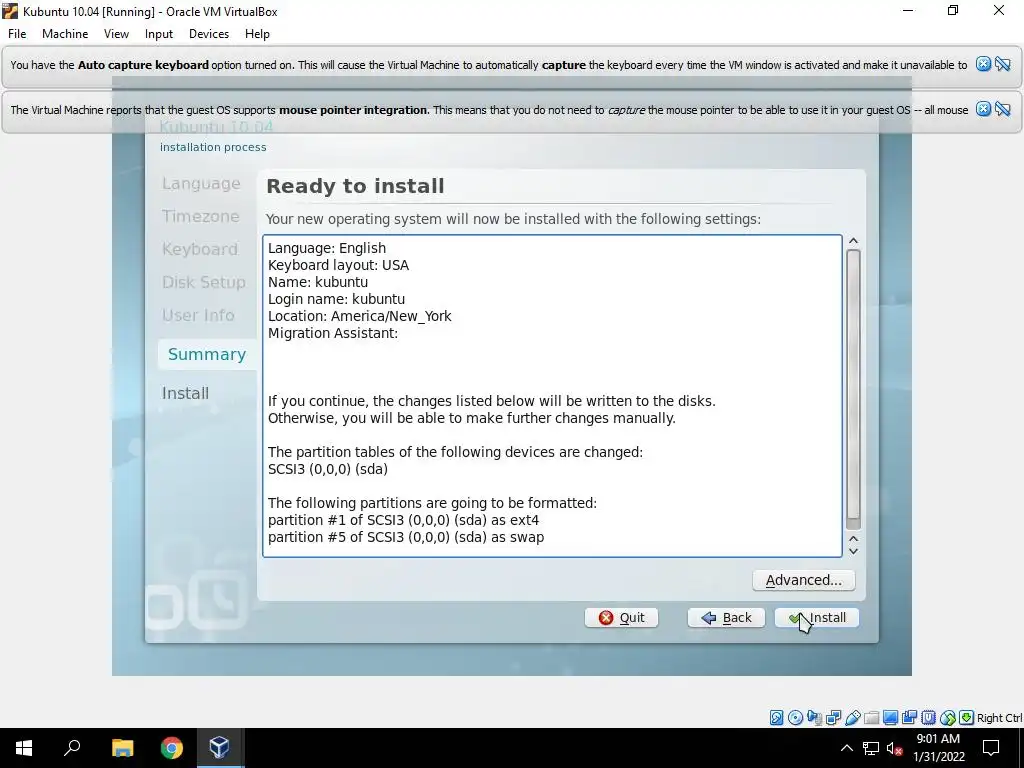The height and width of the screenshot is (768, 1024).
Task: Click the recording status icon
Action: [x=909, y=718]
